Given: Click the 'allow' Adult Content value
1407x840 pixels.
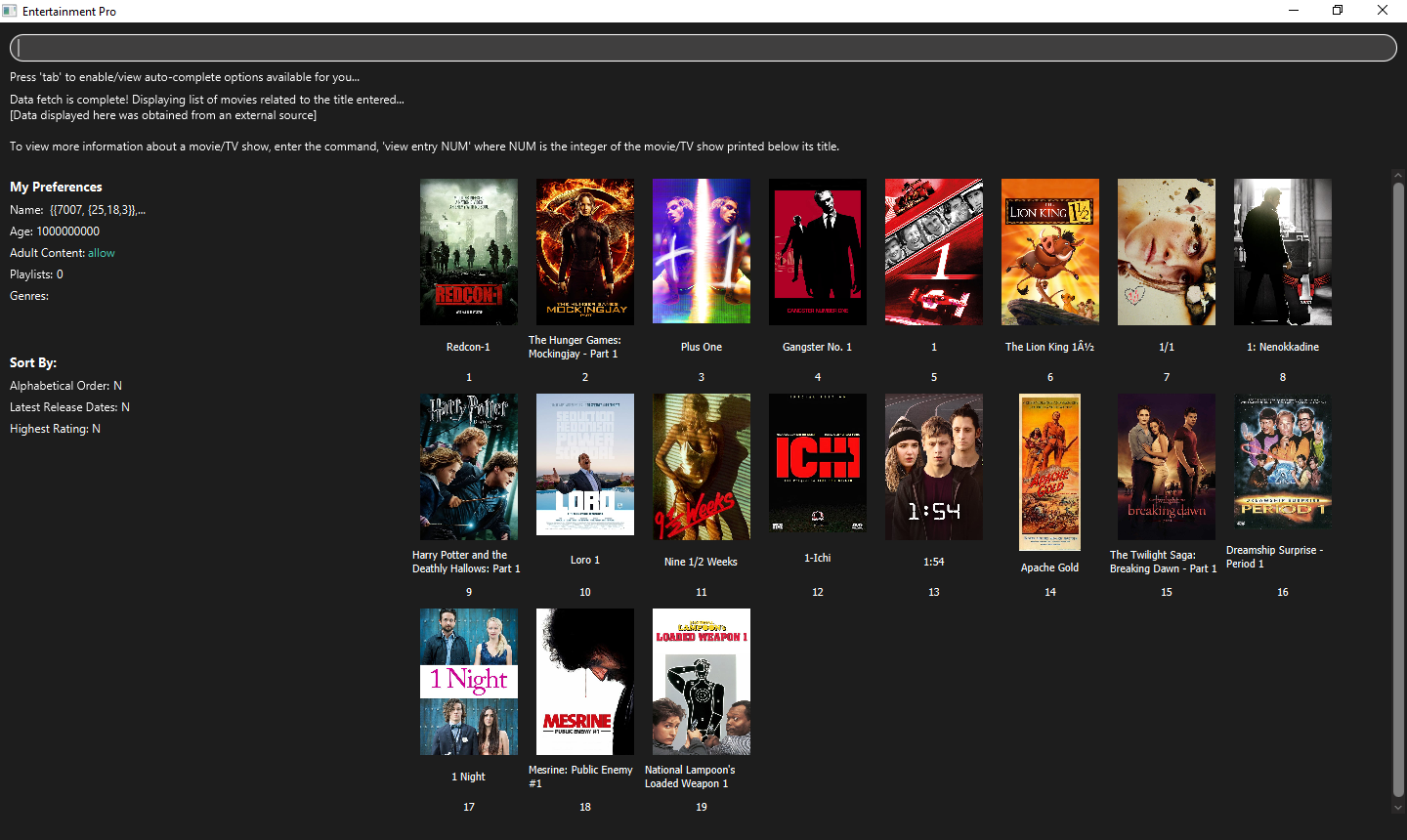Looking at the screenshot, I should click(x=102, y=253).
